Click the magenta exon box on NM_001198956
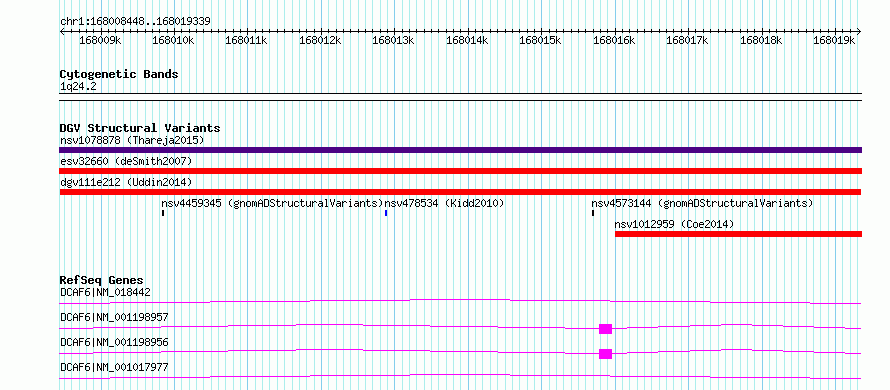The height and width of the screenshot is (390, 890). (x=606, y=354)
